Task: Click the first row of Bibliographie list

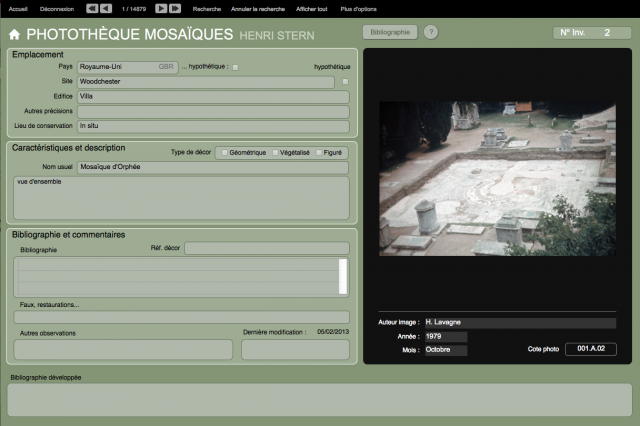Action: coord(178,264)
